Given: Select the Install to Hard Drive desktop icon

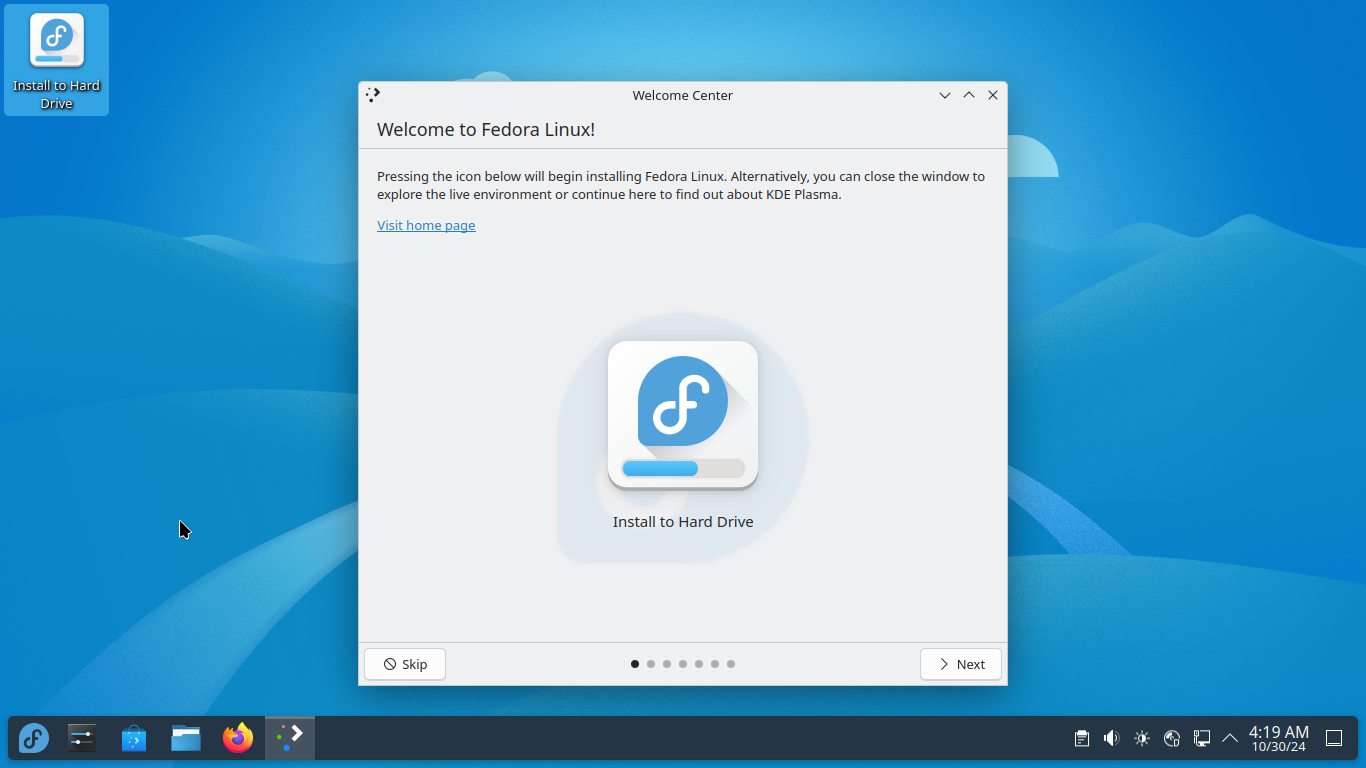Looking at the screenshot, I should pos(56,60).
